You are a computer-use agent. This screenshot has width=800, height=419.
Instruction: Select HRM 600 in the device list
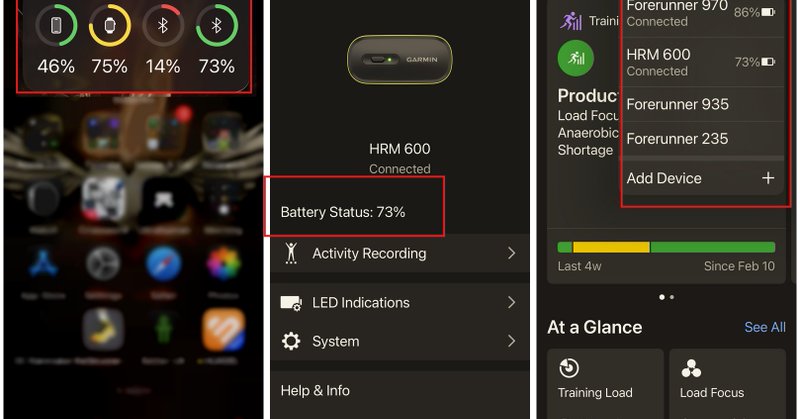coord(702,62)
